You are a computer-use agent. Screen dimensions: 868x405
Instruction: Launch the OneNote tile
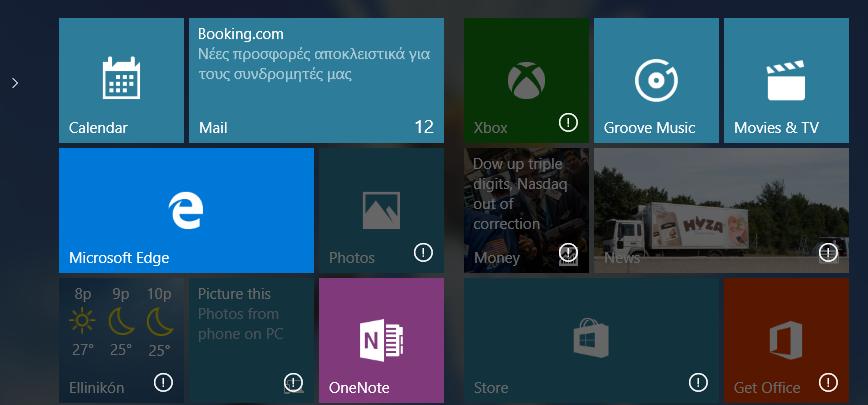[x=381, y=340]
